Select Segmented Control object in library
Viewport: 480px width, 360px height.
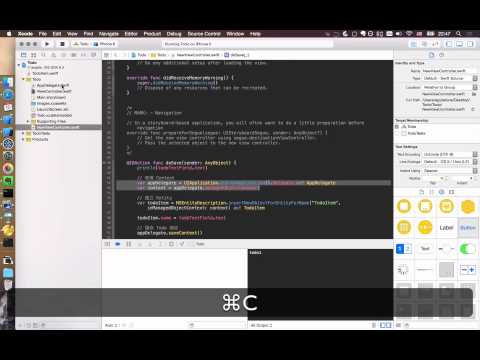[x=404, y=249]
